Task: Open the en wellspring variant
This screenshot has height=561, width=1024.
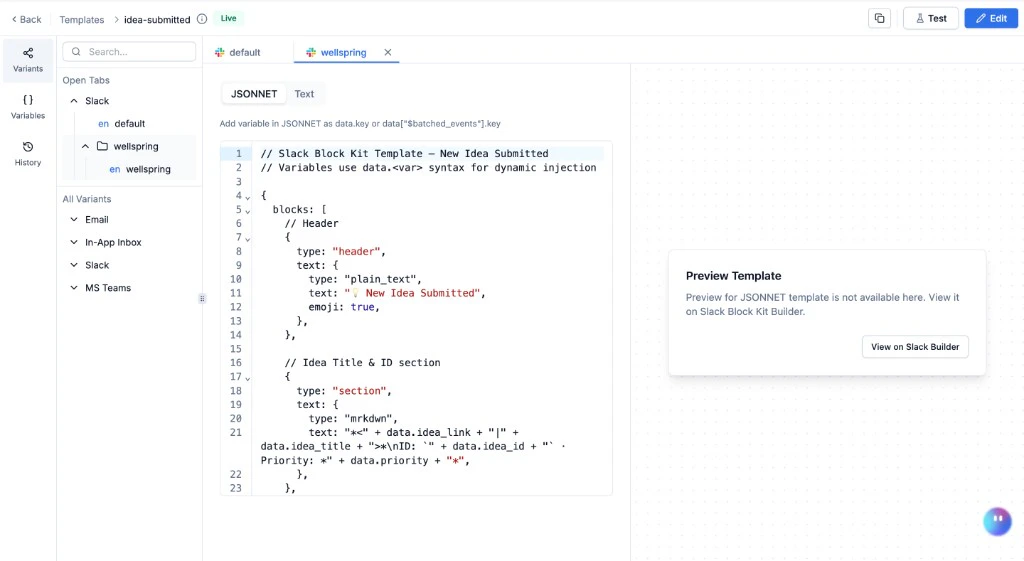Action: (x=140, y=169)
